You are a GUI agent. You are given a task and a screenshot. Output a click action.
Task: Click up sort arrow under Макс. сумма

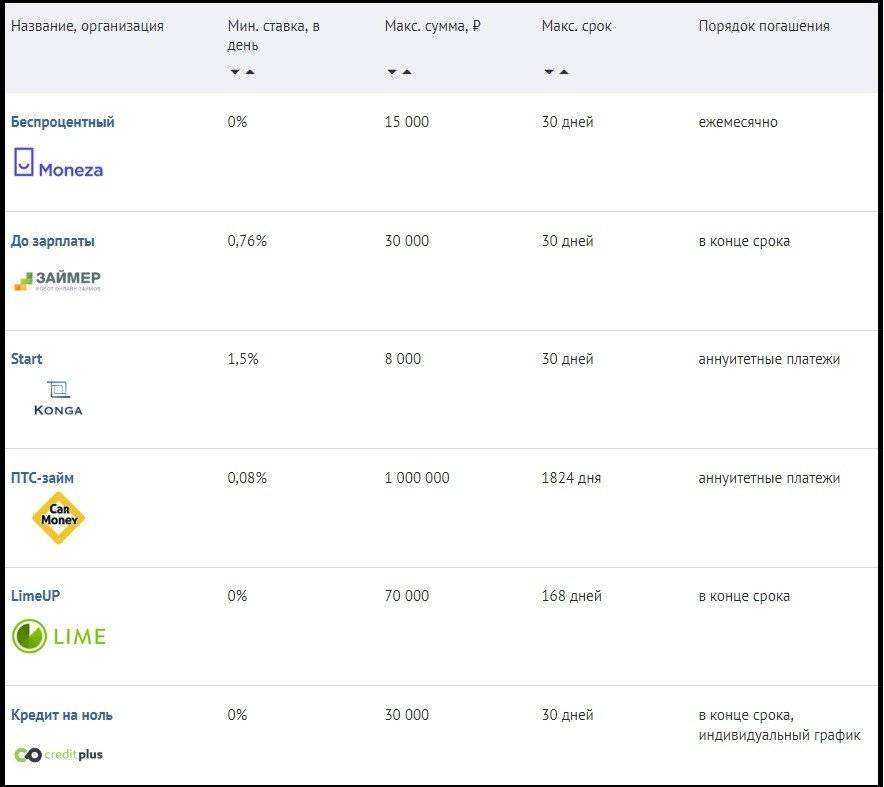pyautogui.click(x=407, y=72)
